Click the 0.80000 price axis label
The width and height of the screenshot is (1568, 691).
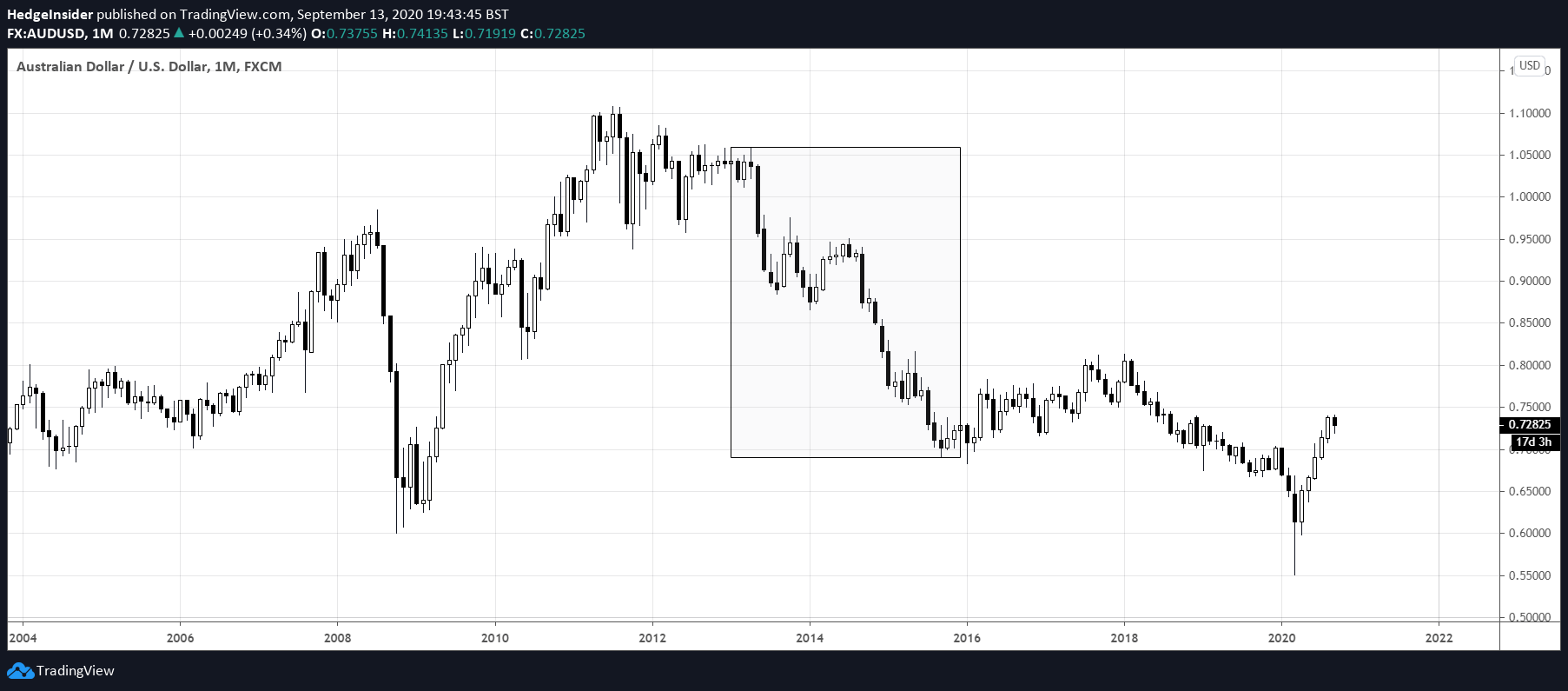[1529, 365]
